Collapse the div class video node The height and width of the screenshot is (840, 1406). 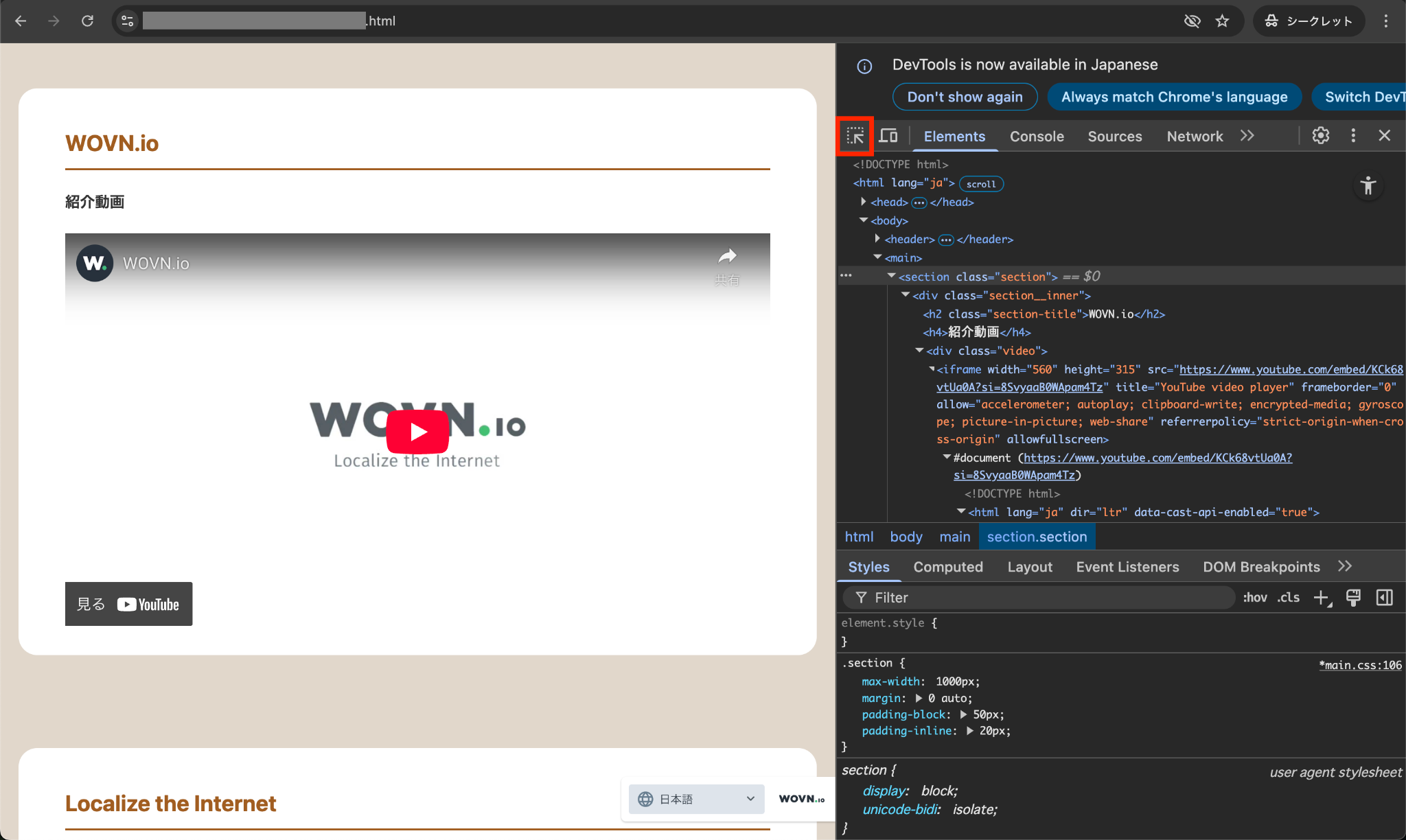tap(919, 351)
